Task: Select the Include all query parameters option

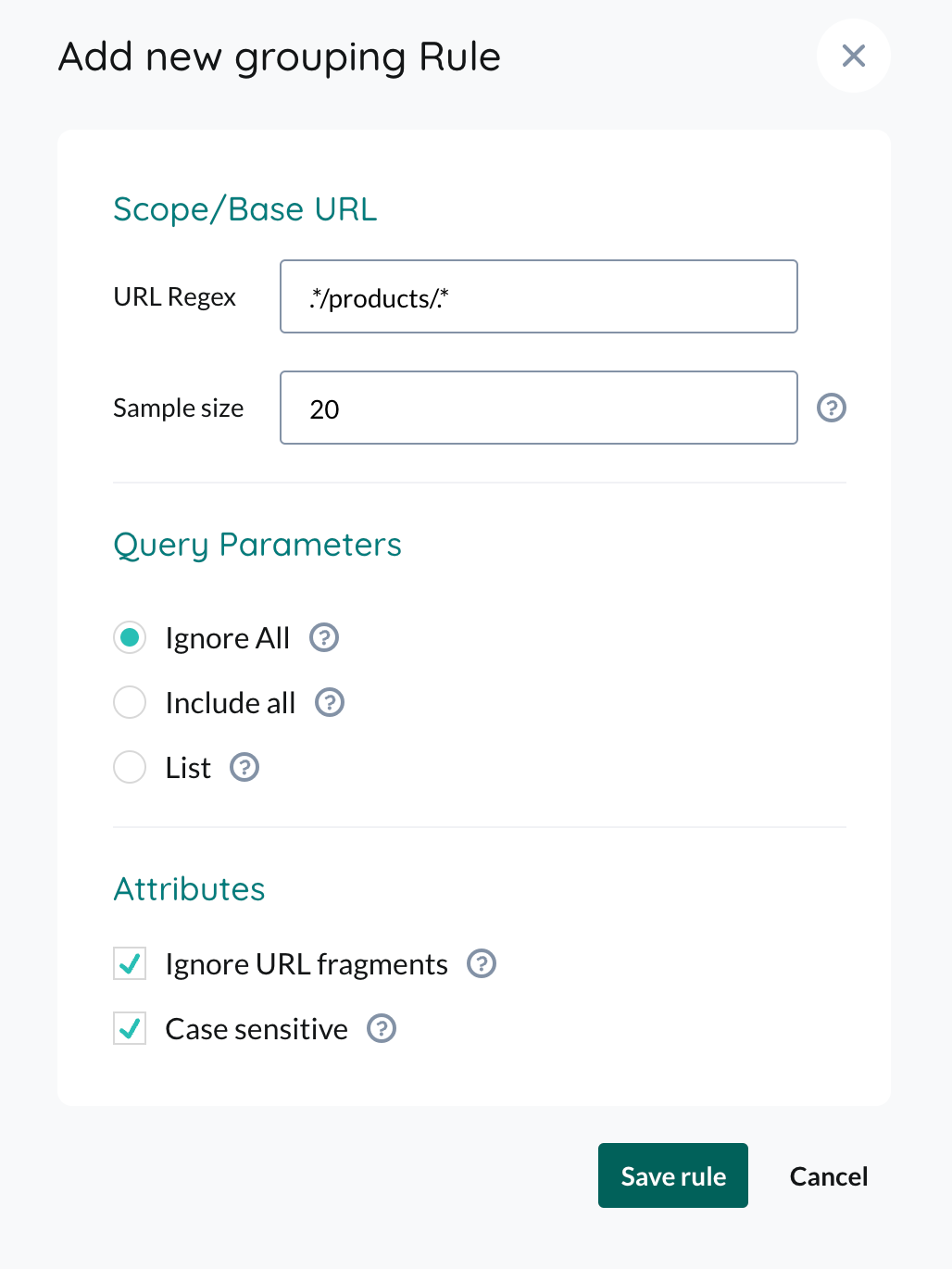Action: click(x=130, y=702)
